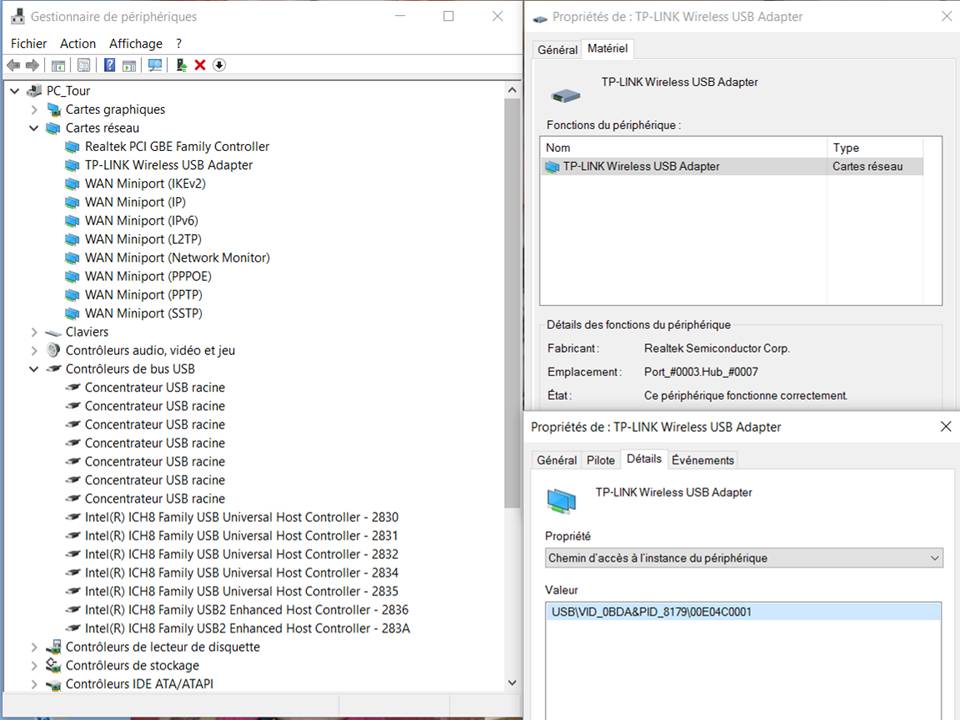Expand the Claviers category
Screen dimensions: 960x720
point(34,332)
